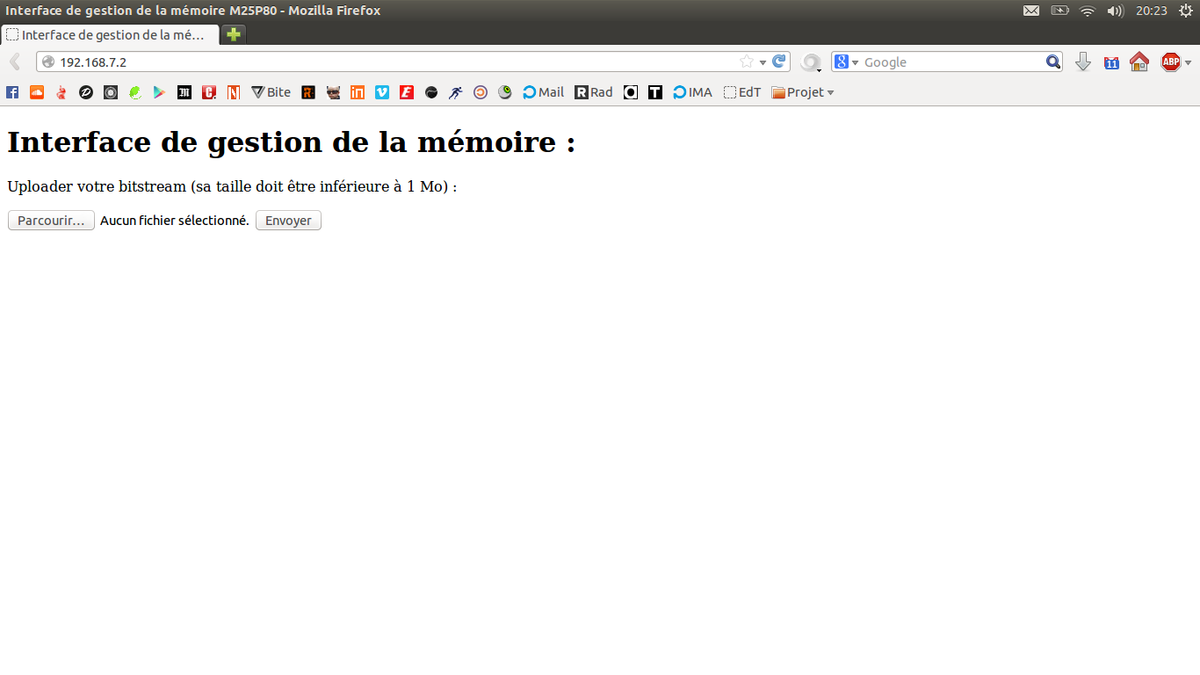
Task: Bookmark this page with the star icon
Action: (x=746, y=62)
